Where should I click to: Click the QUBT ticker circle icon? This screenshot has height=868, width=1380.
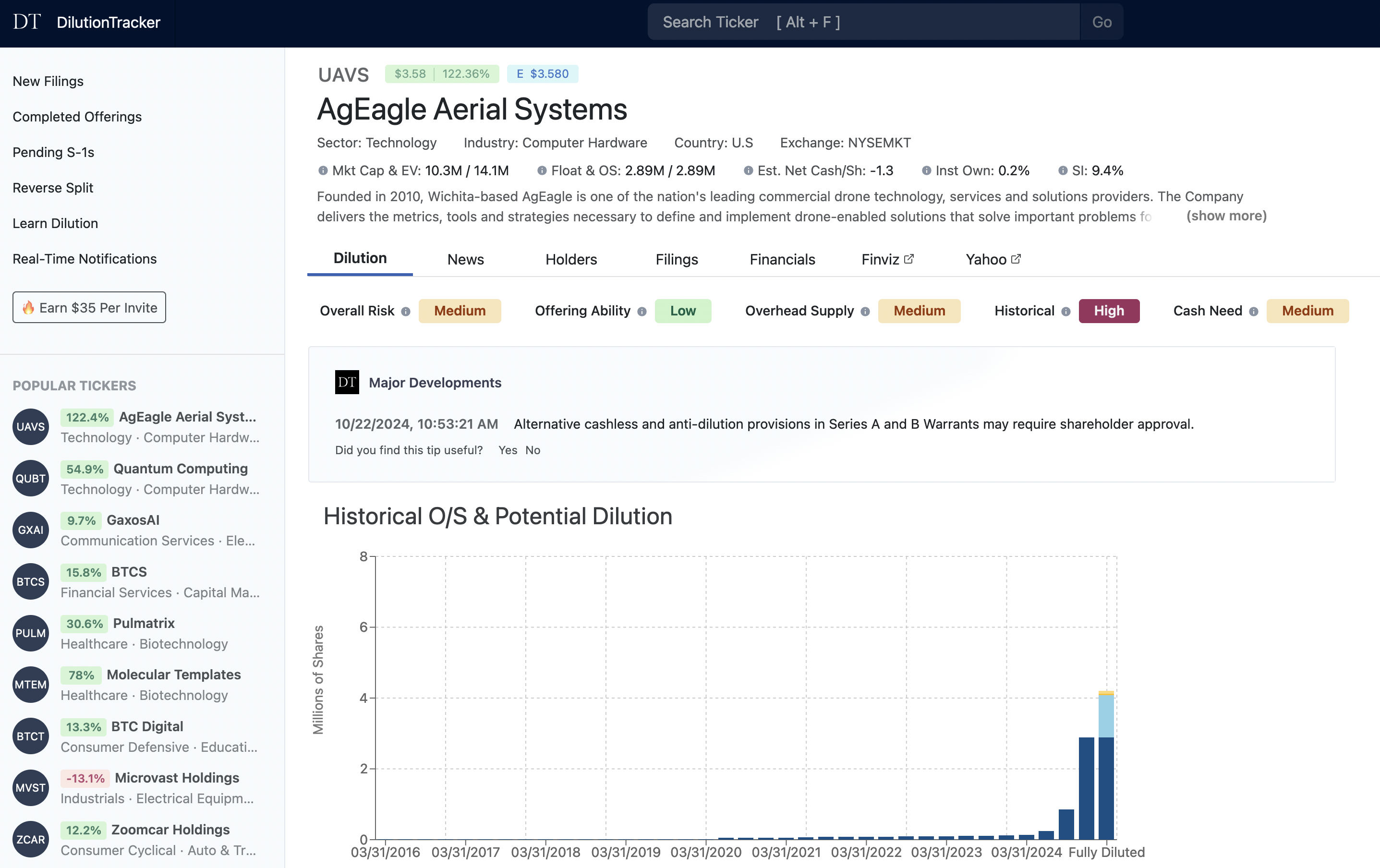[30, 478]
